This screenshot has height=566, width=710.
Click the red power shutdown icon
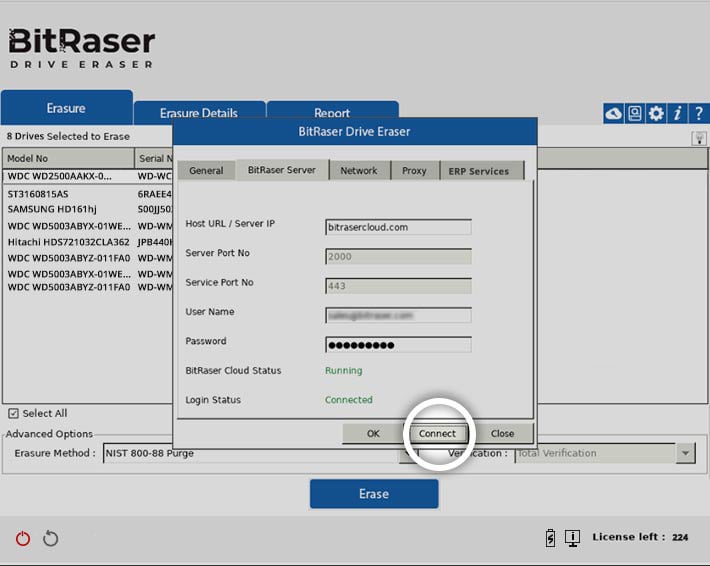pyautogui.click(x=23, y=538)
